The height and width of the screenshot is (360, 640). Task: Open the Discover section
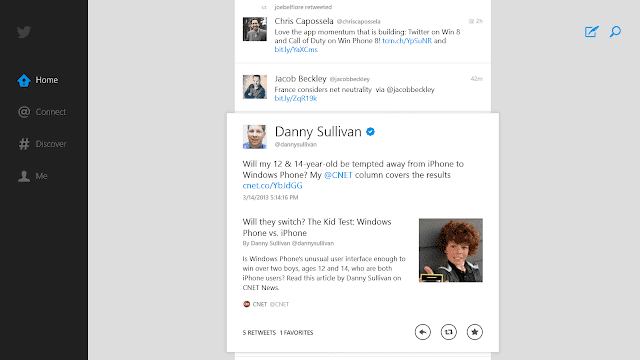point(42,144)
